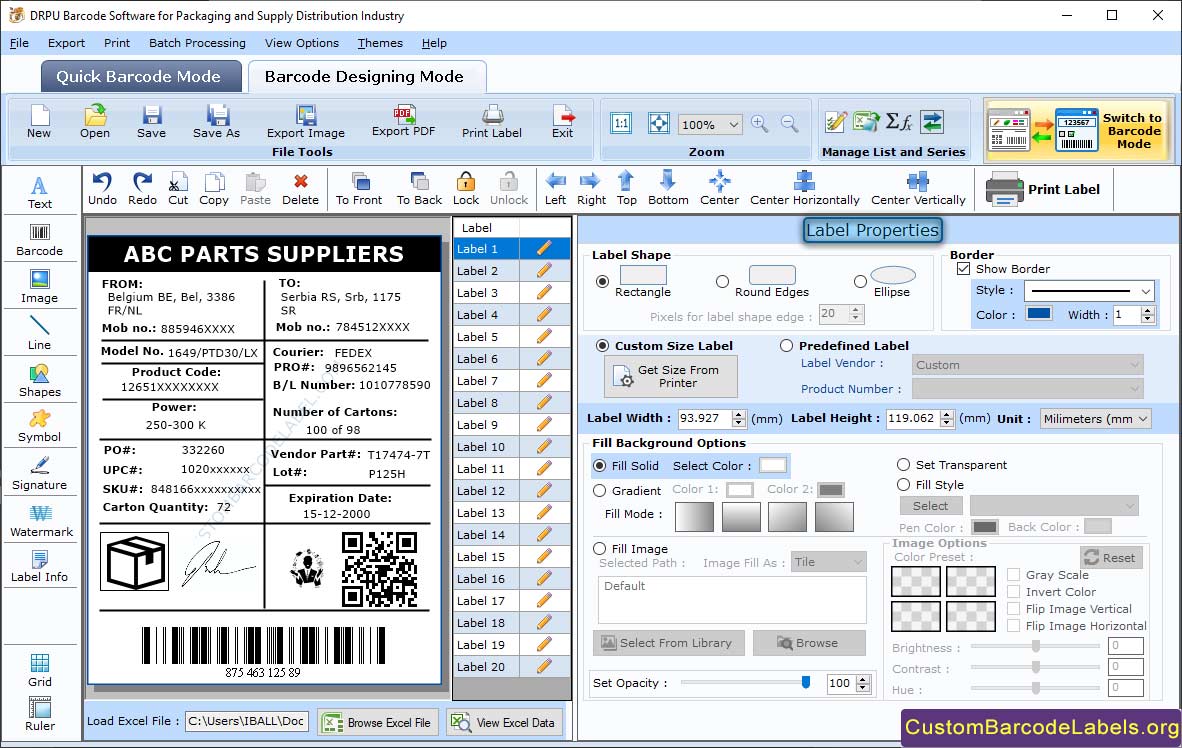The image size is (1182, 748).
Task: Create a New label file
Action: tap(39, 121)
